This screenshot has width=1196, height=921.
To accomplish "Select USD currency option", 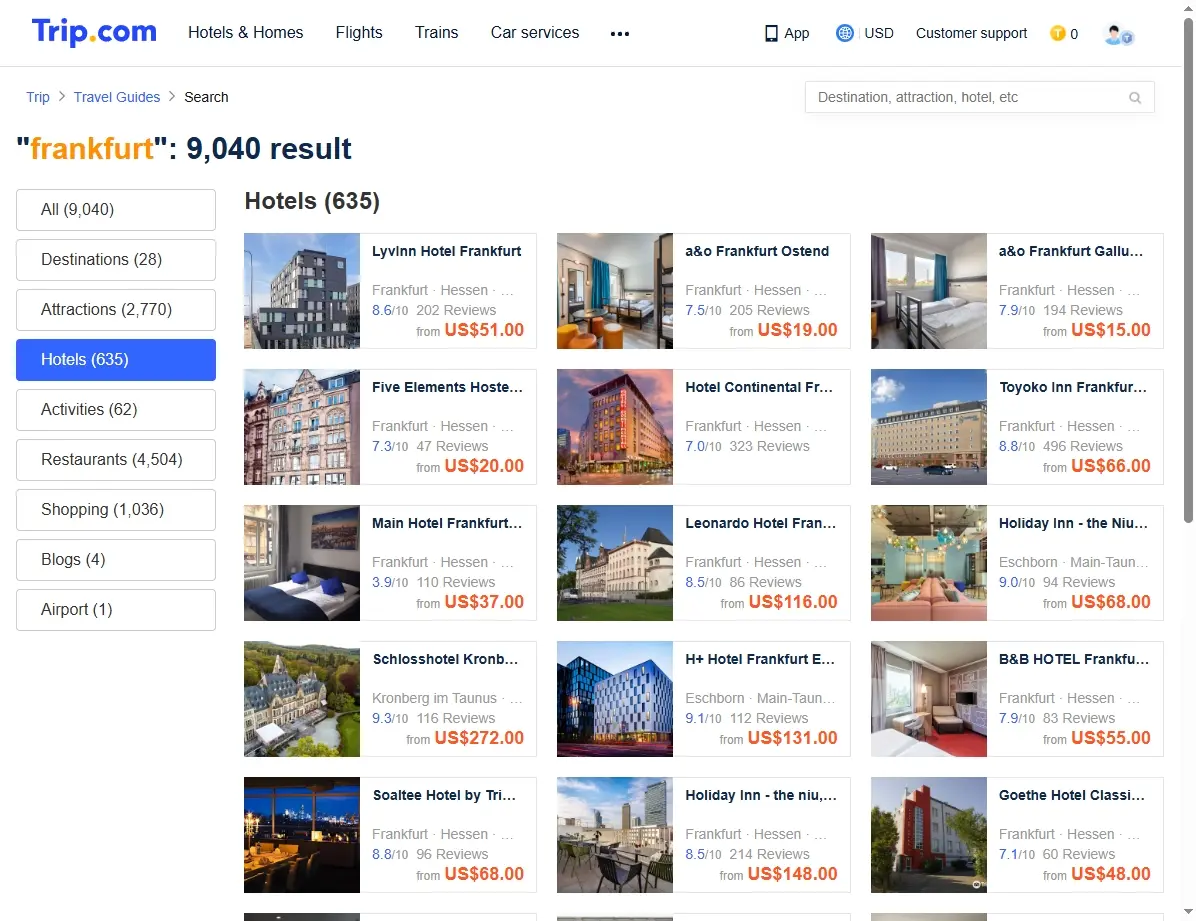I will [879, 33].
